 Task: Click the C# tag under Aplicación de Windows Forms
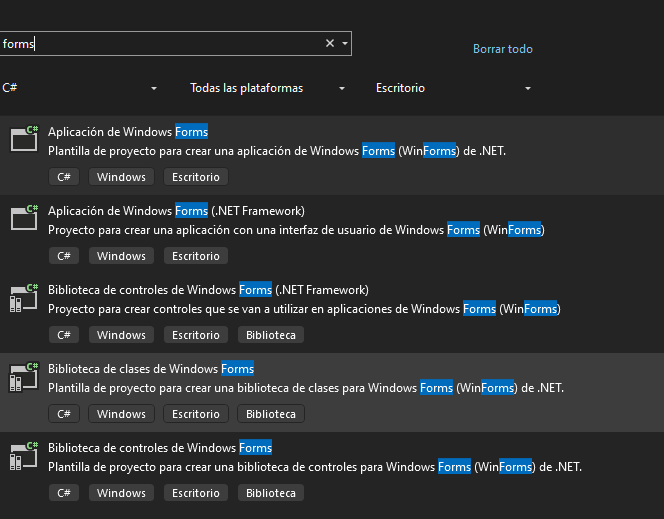pos(64,177)
